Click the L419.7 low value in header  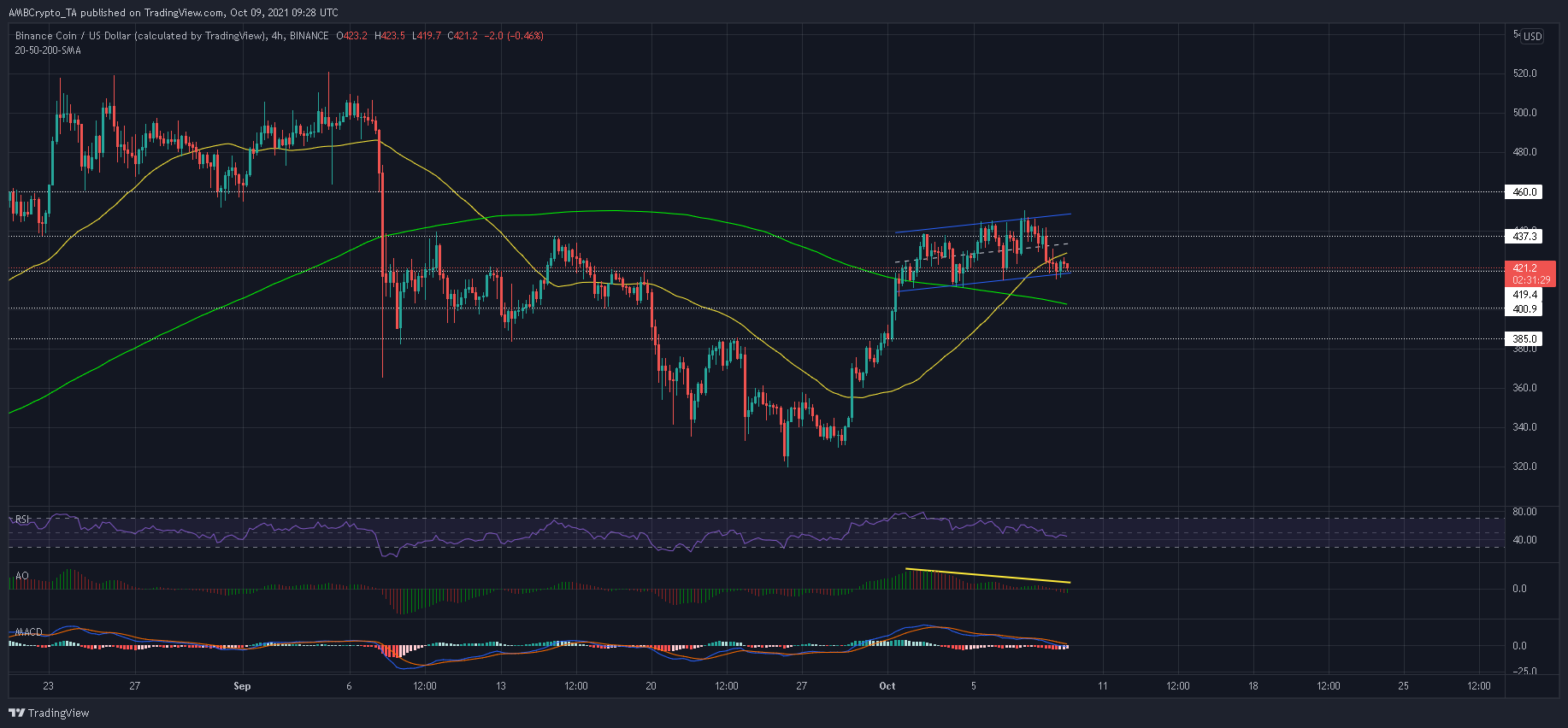426,36
